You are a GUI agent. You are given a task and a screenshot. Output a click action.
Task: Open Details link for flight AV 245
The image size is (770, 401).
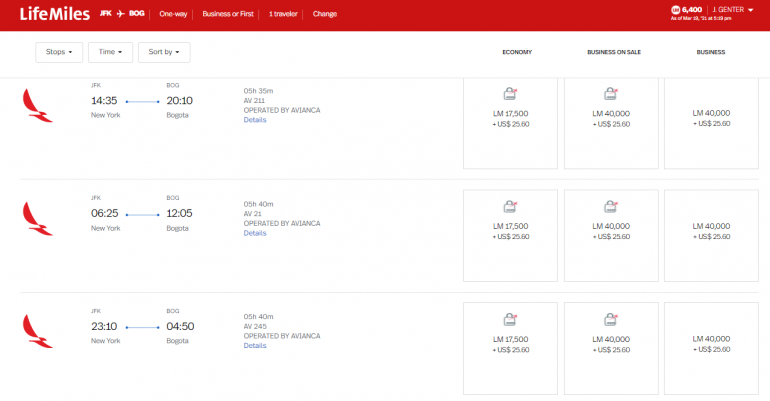tap(255, 346)
